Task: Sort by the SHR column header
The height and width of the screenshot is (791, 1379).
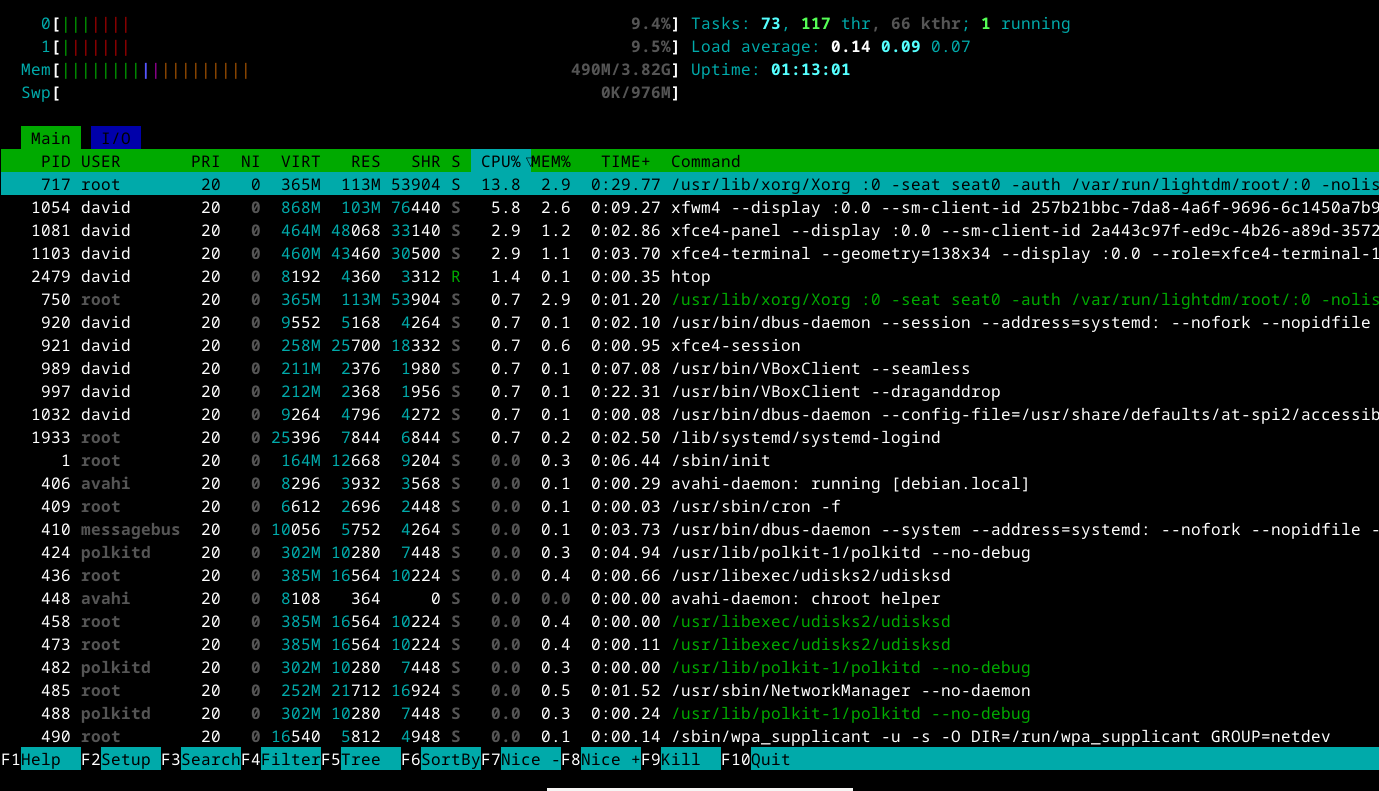Action: tap(426, 161)
